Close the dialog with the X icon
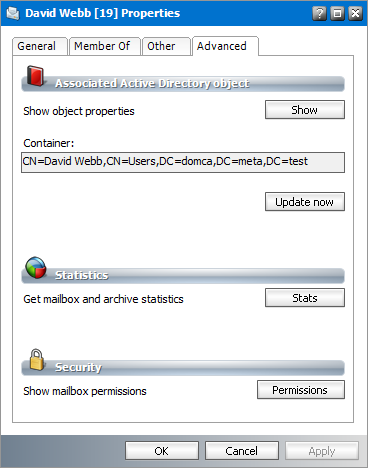 tap(355, 13)
